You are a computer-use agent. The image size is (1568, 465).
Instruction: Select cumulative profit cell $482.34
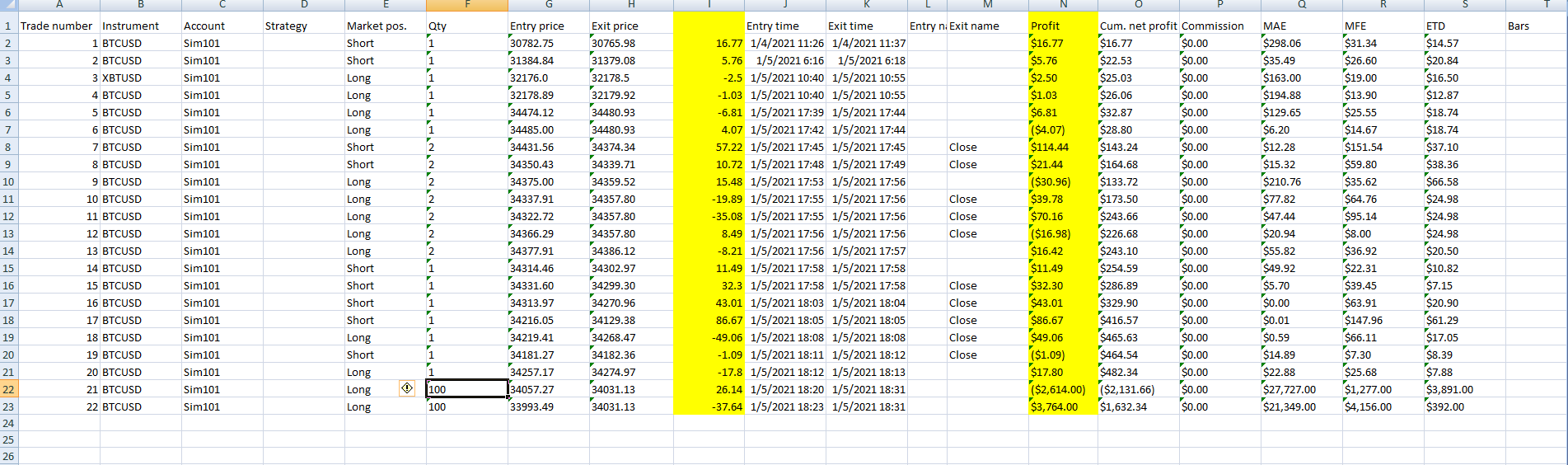(x=1138, y=372)
